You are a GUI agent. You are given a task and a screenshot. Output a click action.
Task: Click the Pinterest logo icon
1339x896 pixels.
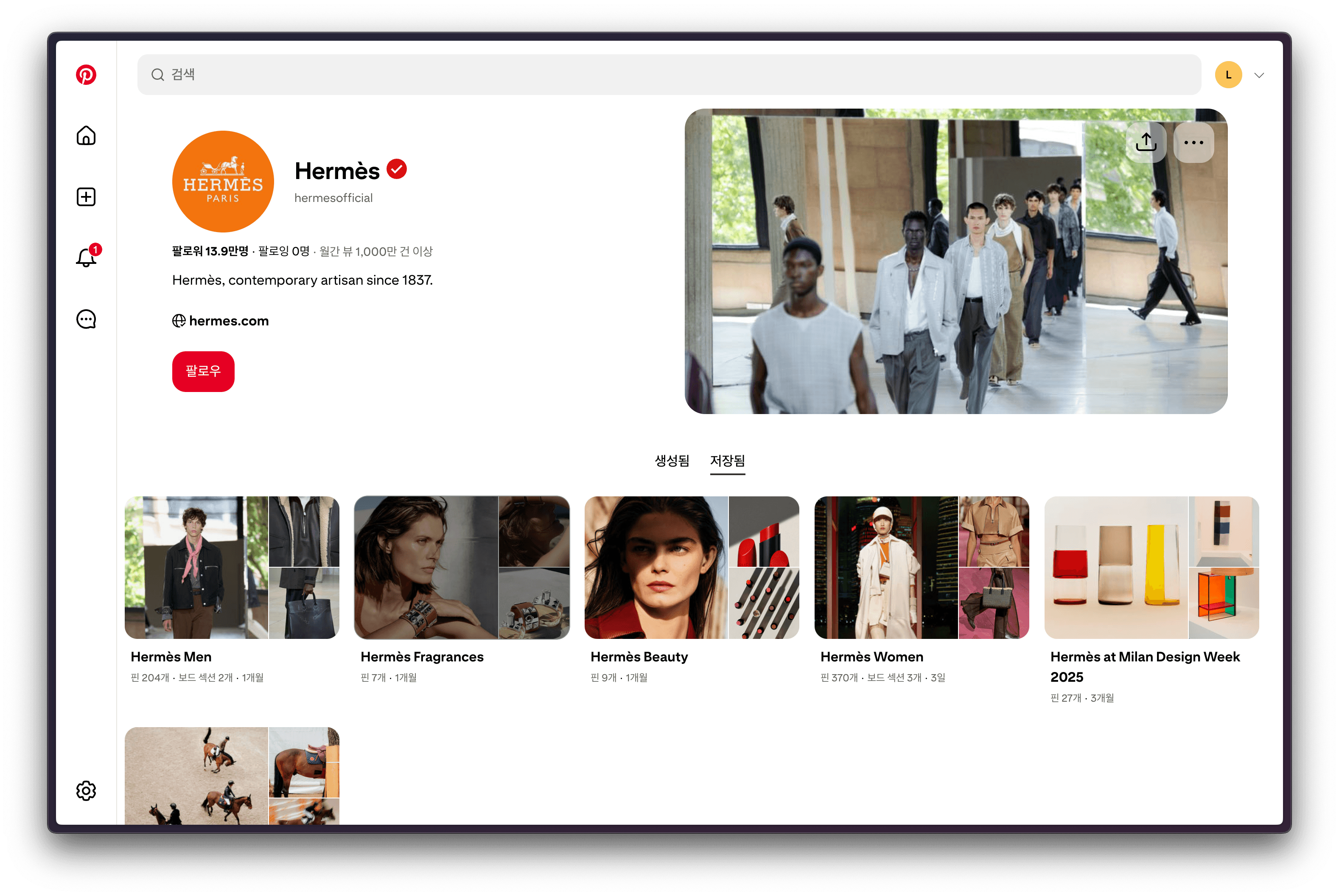86,75
